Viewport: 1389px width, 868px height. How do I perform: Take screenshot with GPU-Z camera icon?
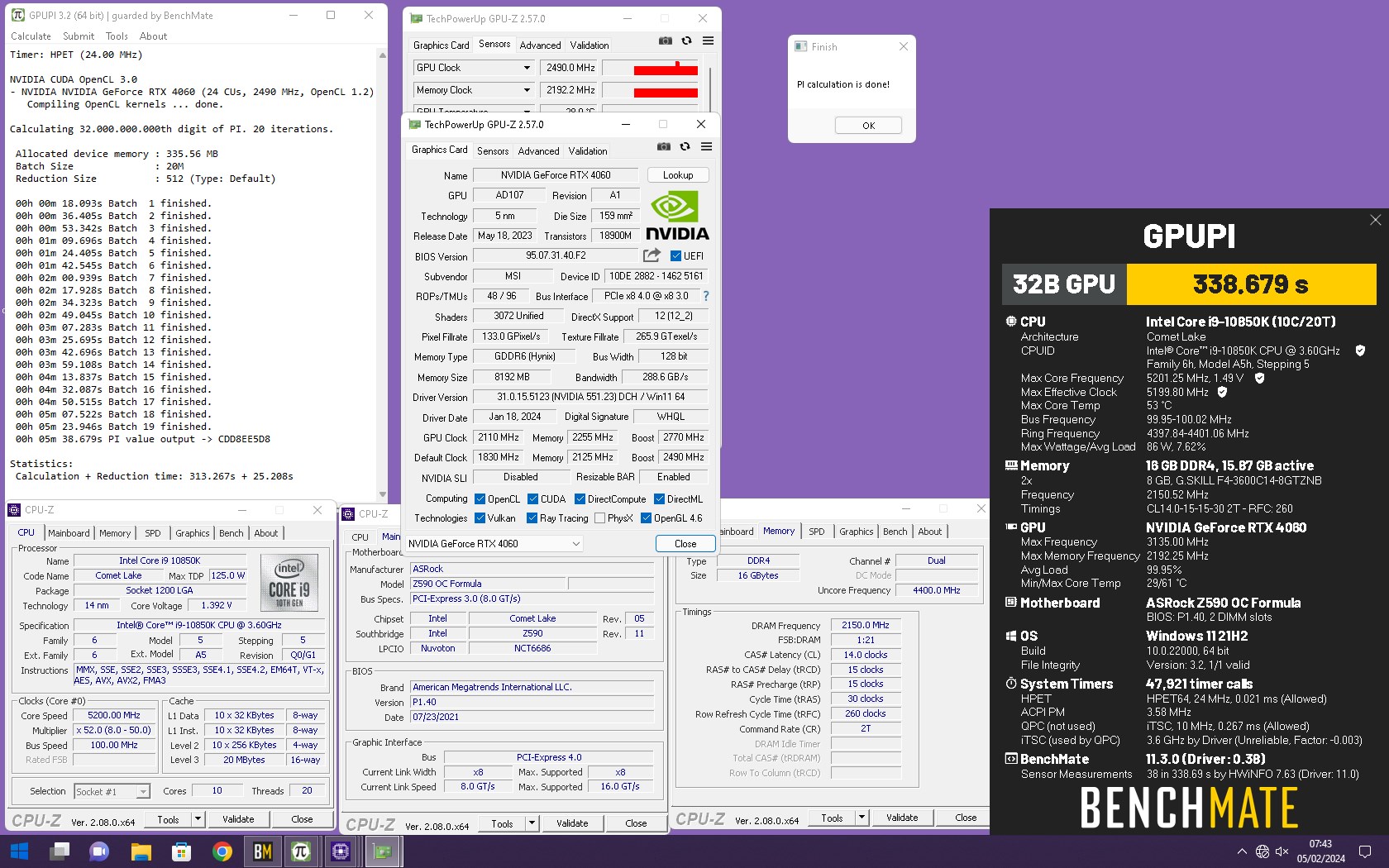point(663,146)
